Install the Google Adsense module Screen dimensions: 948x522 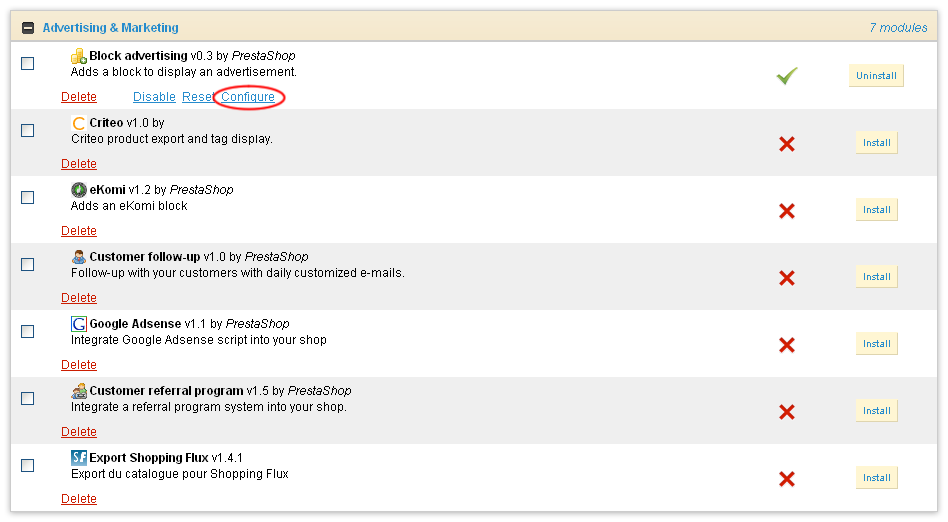pyautogui.click(x=877, y=344)
